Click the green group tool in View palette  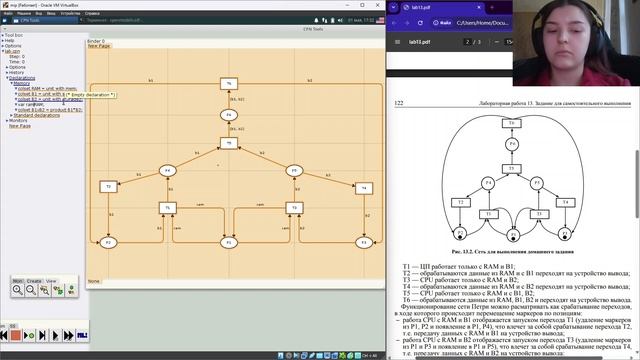(x=58, y=290)
